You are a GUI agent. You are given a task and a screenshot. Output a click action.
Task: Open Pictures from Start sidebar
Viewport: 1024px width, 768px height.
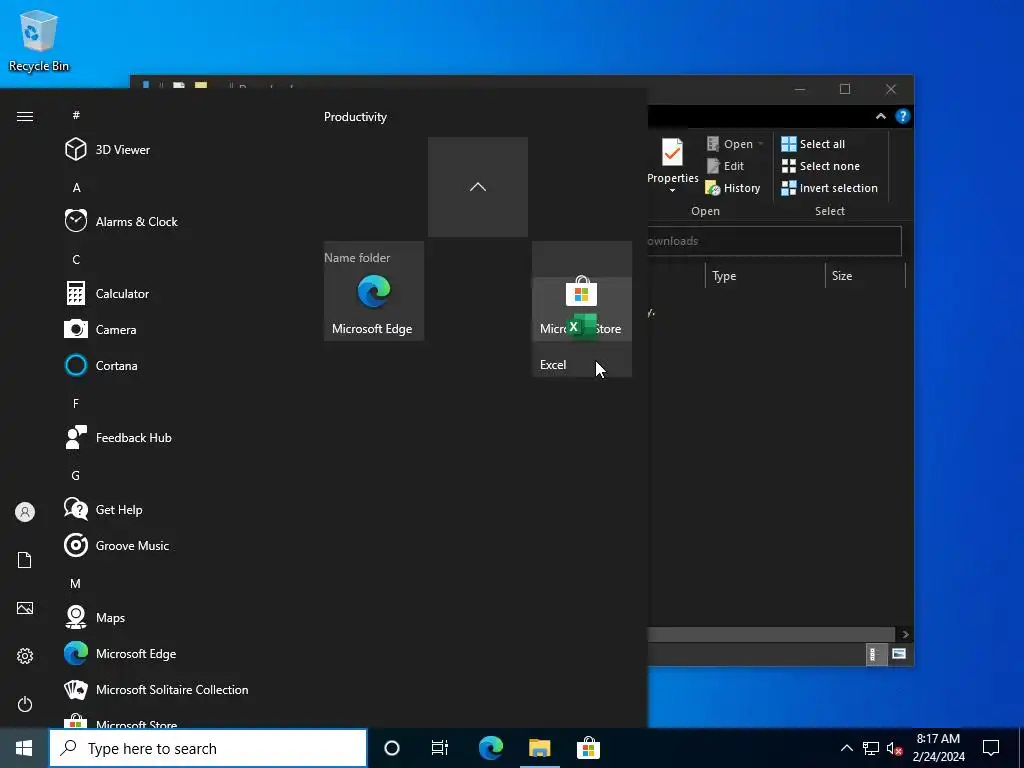[25, 608]
